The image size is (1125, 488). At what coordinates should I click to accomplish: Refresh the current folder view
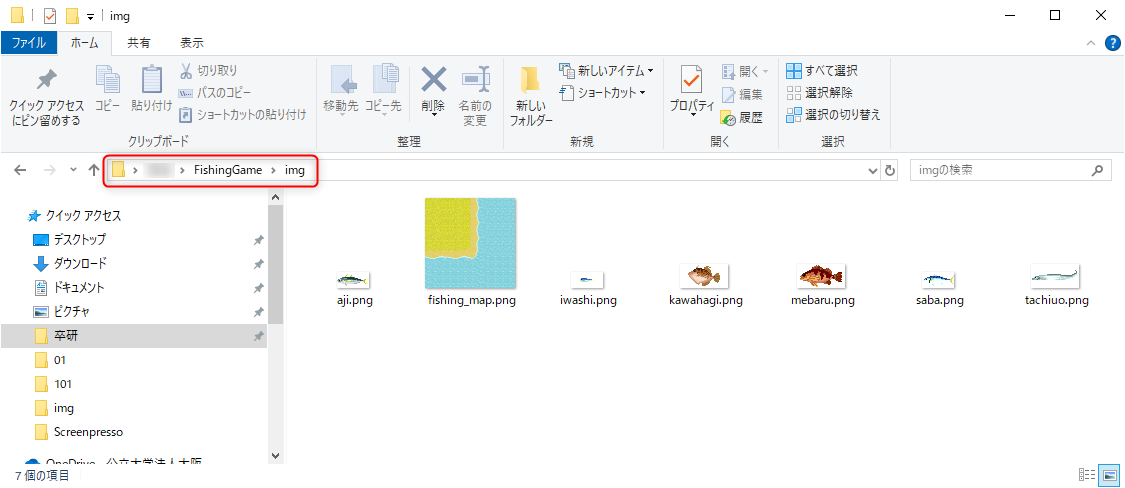890,171
